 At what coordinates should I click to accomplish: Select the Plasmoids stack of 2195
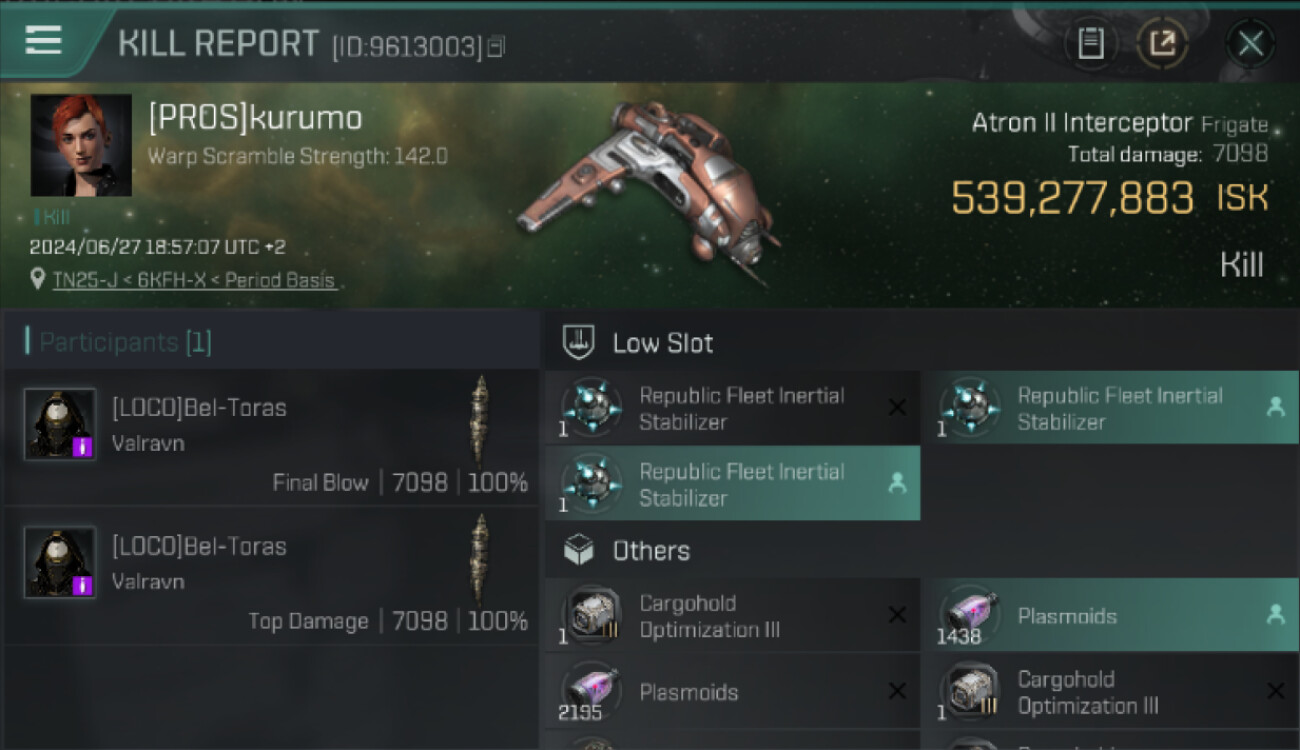point(732,692)
